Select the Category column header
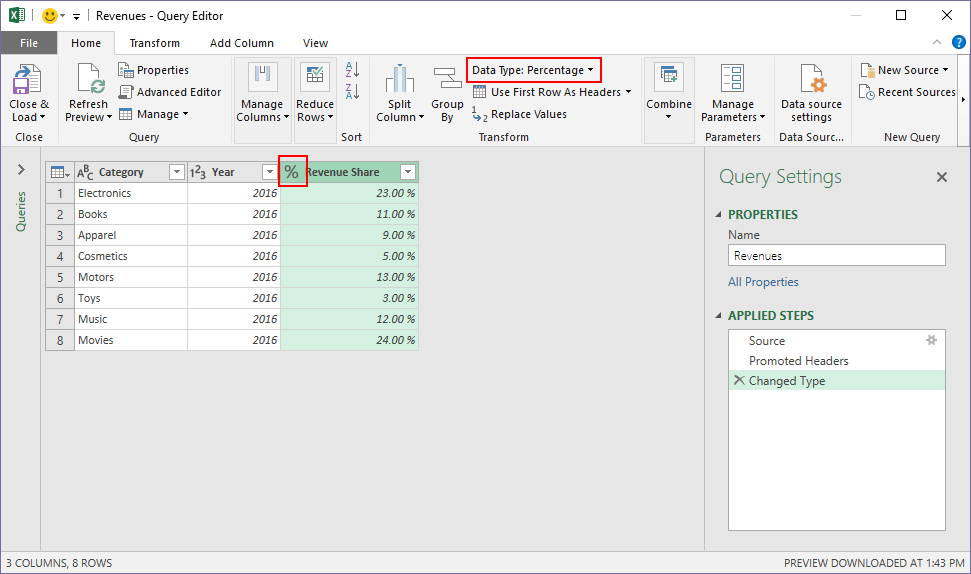Screen dimensions: 971x574 131,172
